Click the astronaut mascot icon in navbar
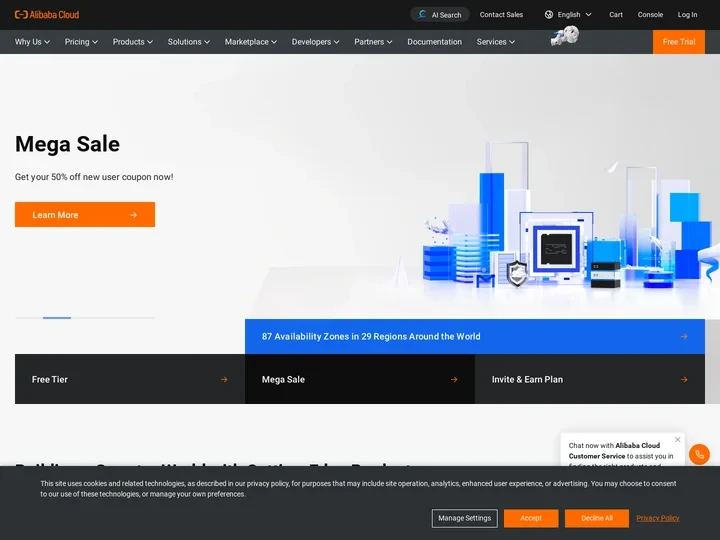This screenshot has height=540, width=720. [565, 36]
